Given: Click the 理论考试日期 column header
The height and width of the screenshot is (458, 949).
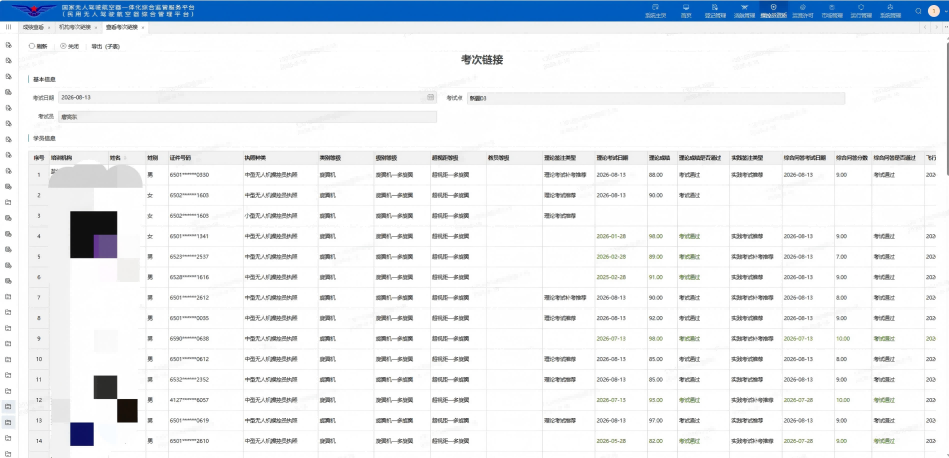Looking at the screenshot, I should click(612, 157).
